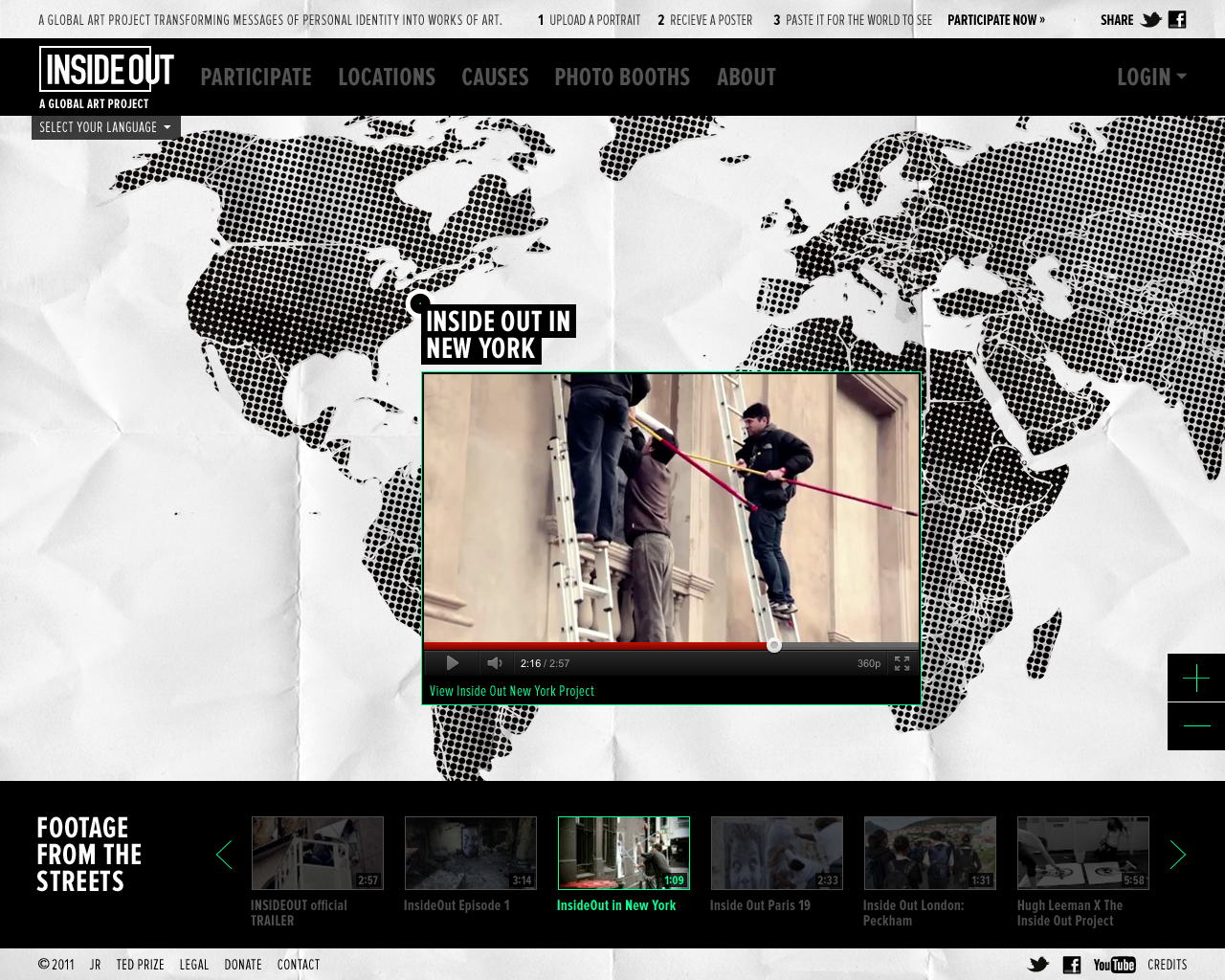
Task: Open Twitter from the footer icon
Action: [1038, 965]
